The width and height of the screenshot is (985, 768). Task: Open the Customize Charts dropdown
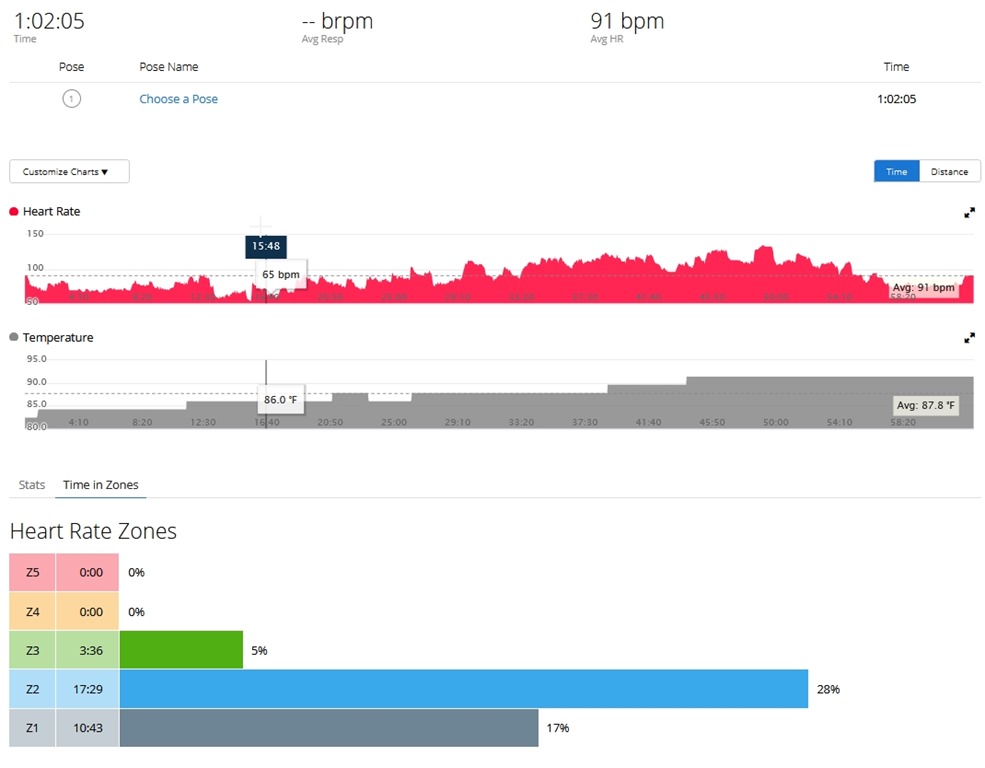tap(69, 172)
